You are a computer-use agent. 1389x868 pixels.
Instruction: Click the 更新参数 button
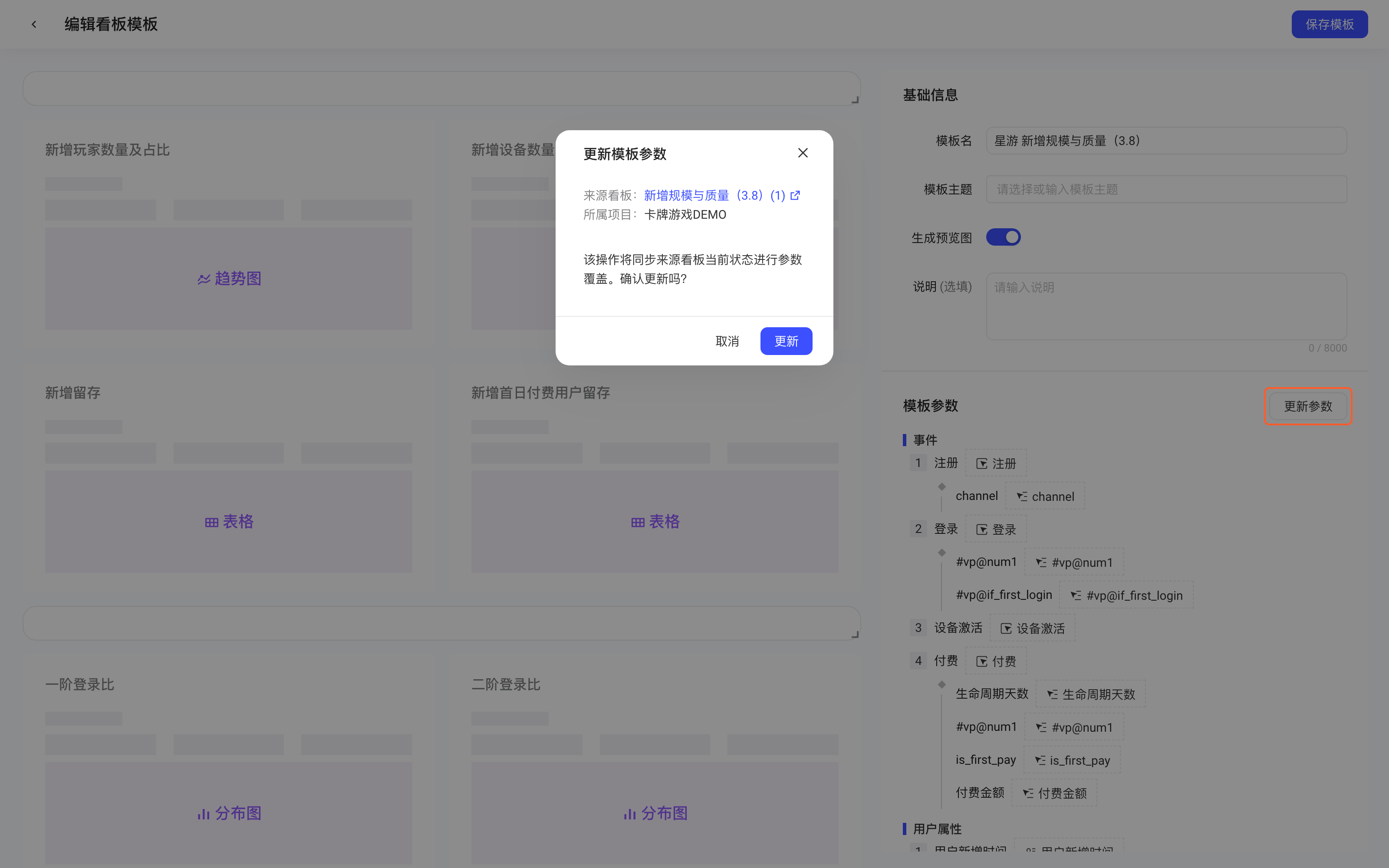point(1307,407)
